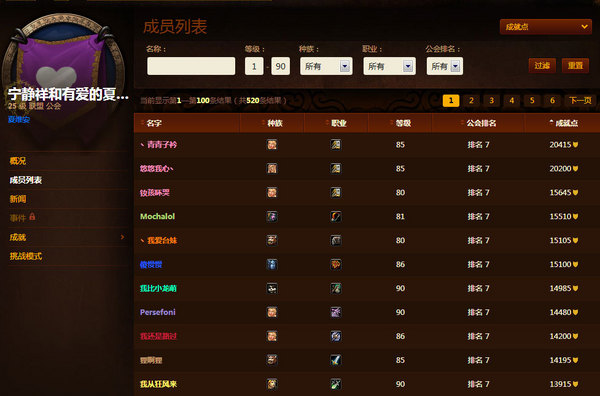Viewport: 600px width, 396px height.
Task: Select 成员列表 in the sidebar menu
Action: (26, 180)
